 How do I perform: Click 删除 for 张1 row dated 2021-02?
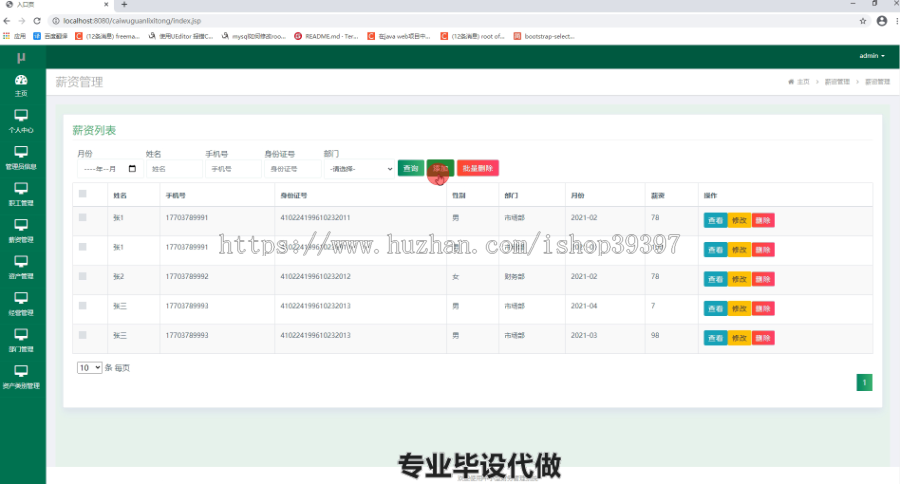click(763, 220)
